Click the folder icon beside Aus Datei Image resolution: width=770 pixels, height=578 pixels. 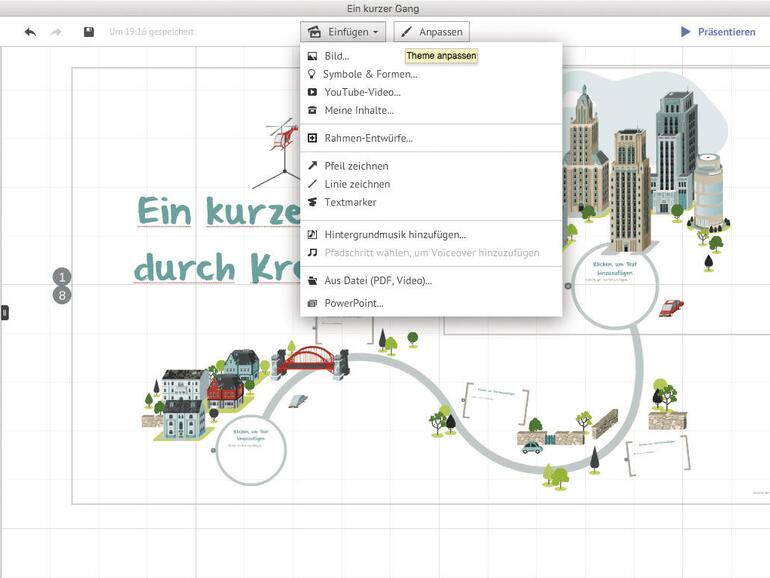(x=312, y=281)
